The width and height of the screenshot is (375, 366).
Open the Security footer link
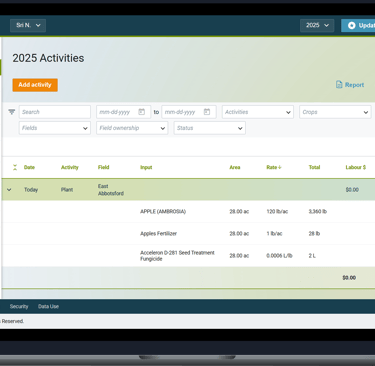click(19, 306)
